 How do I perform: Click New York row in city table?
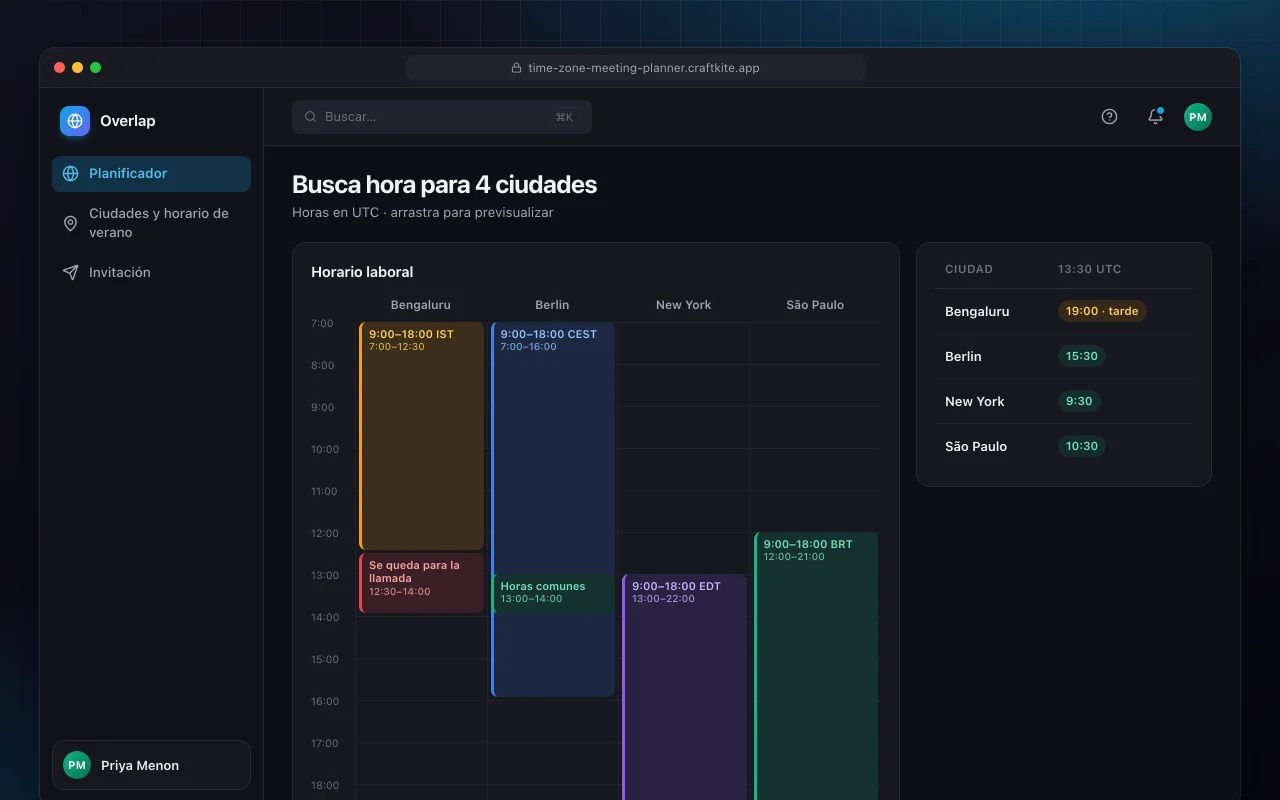[x=1064, y=401]
